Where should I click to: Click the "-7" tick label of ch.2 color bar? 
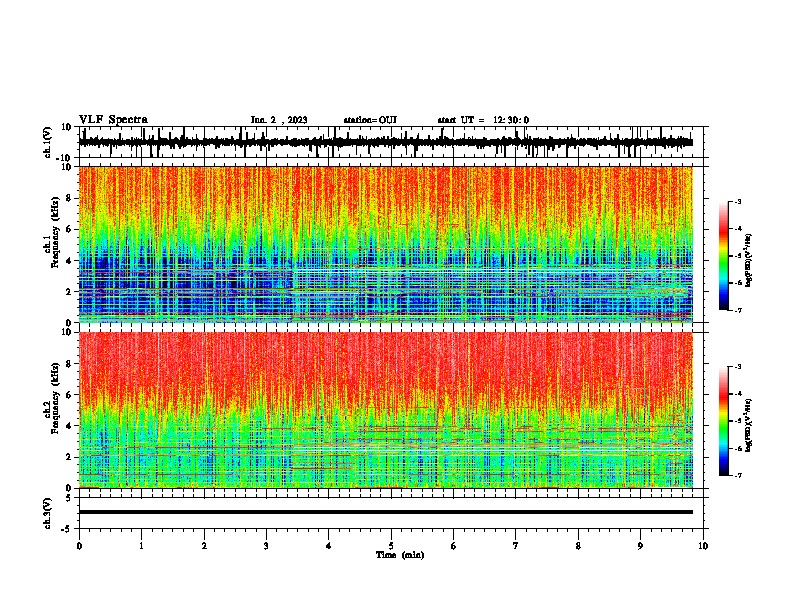738,476
